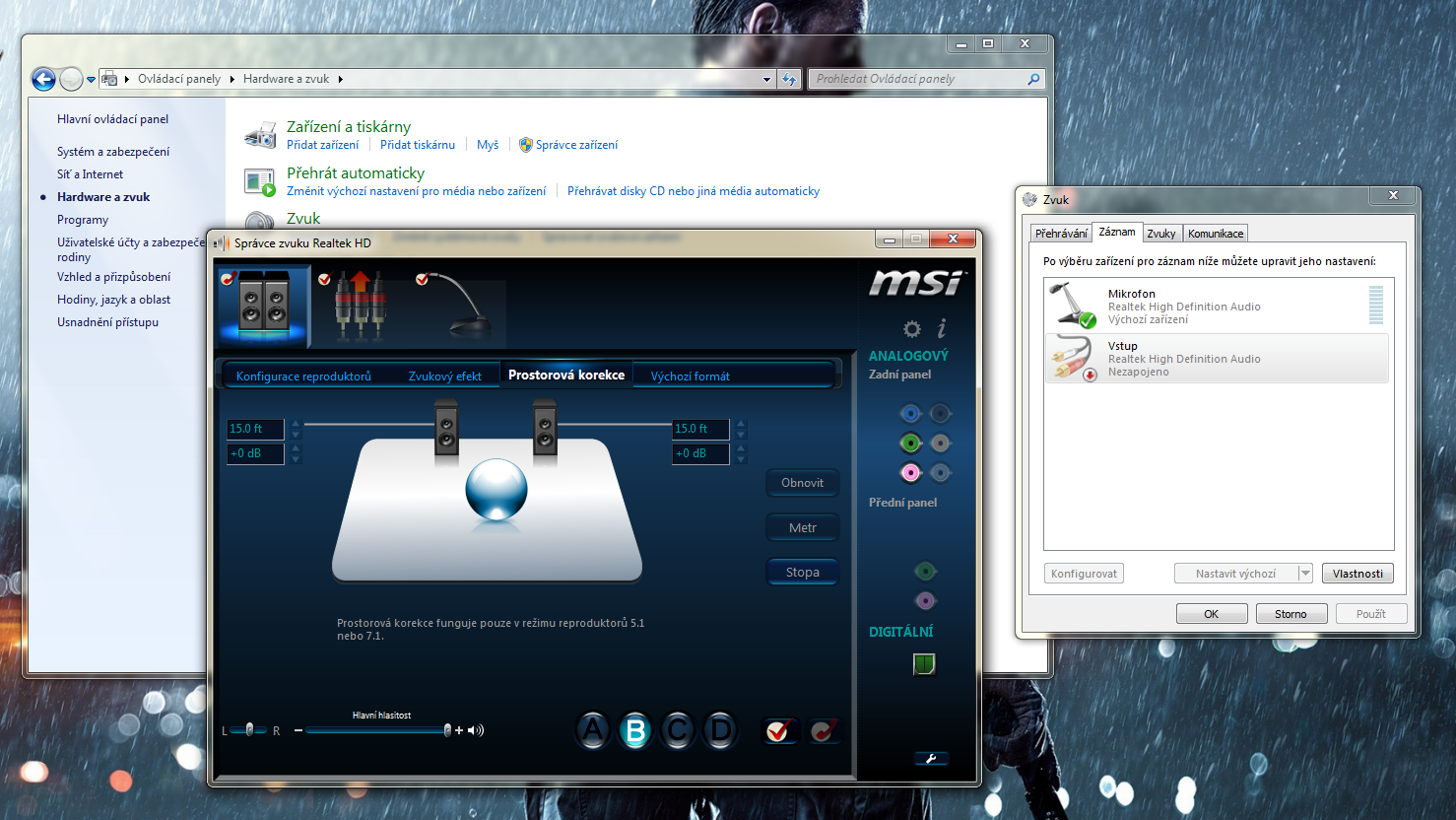The height and width of the screenshot is (820, 1456).
Task: Open the address bar history dropdown
Action: pyautogui.click(x=766, y=79)
